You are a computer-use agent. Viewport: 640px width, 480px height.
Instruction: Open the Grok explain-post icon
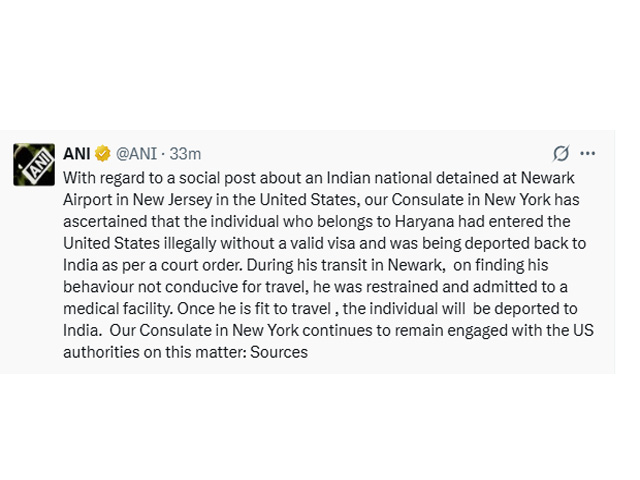point(561,153)
